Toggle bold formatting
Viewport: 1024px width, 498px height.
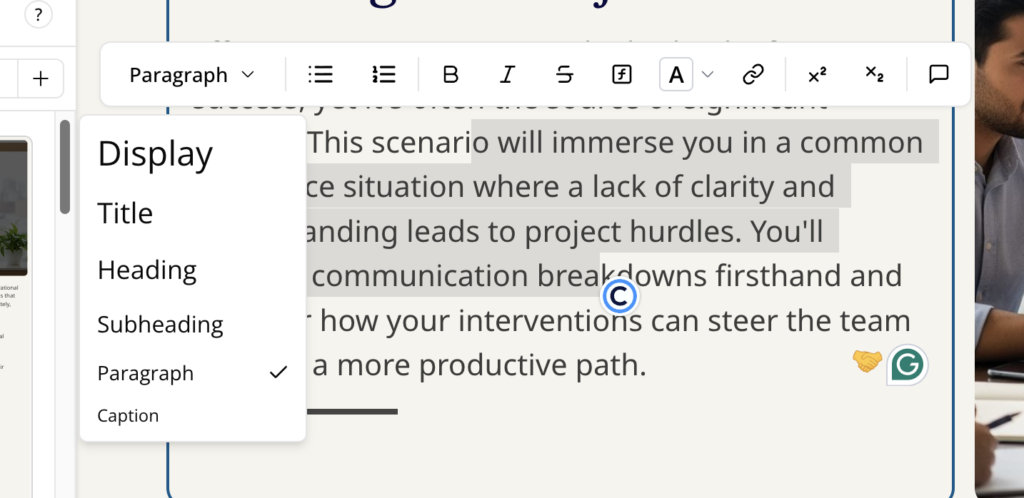pos(451,74)
